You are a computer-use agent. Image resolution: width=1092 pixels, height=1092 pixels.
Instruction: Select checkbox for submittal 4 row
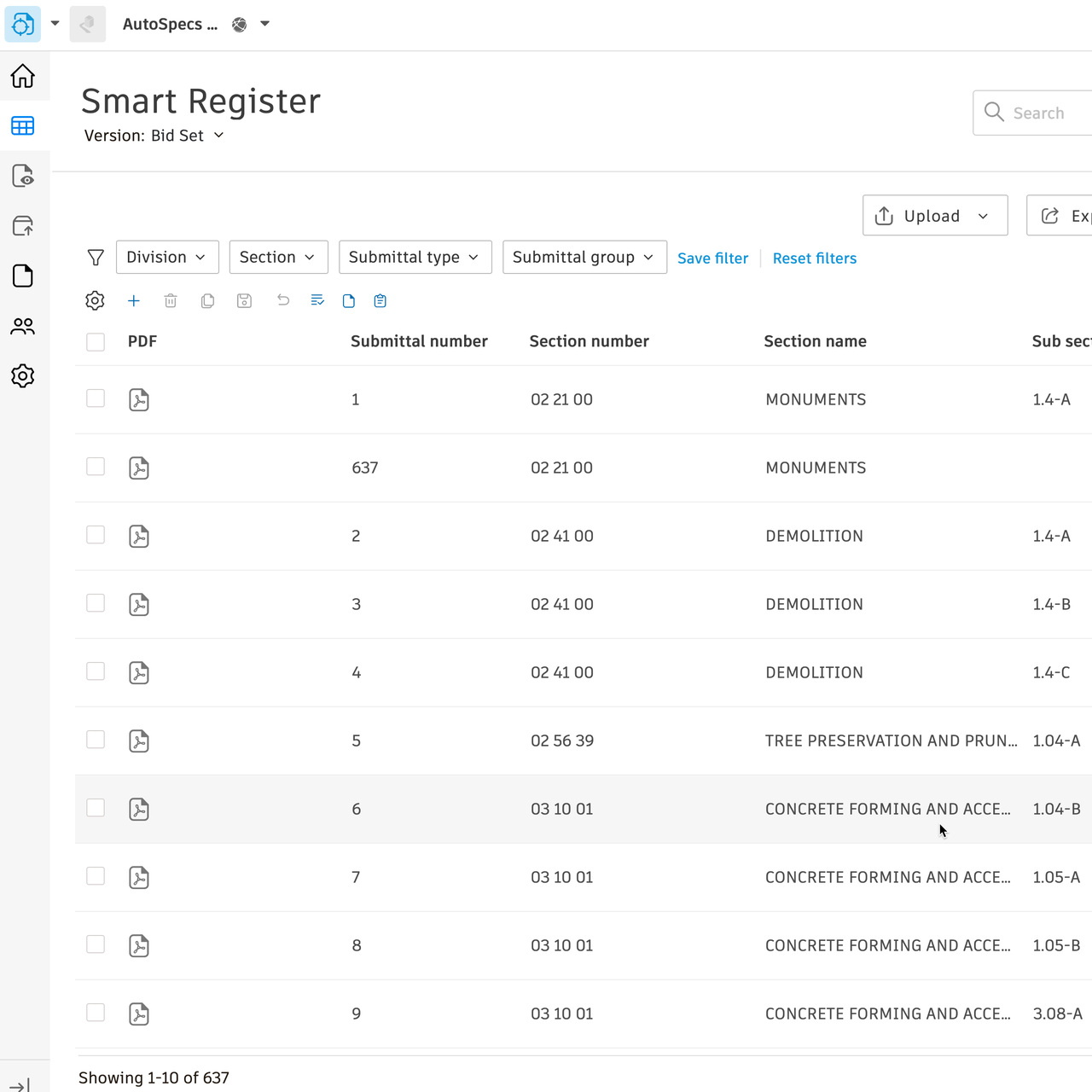tap(96, 671)
